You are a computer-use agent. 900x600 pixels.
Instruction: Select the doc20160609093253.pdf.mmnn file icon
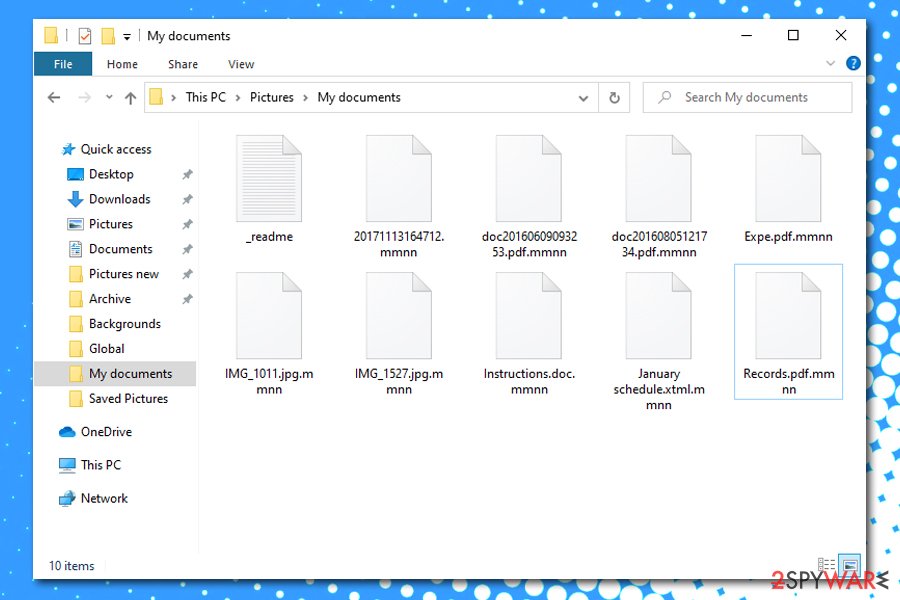click(x=529, y=178)
